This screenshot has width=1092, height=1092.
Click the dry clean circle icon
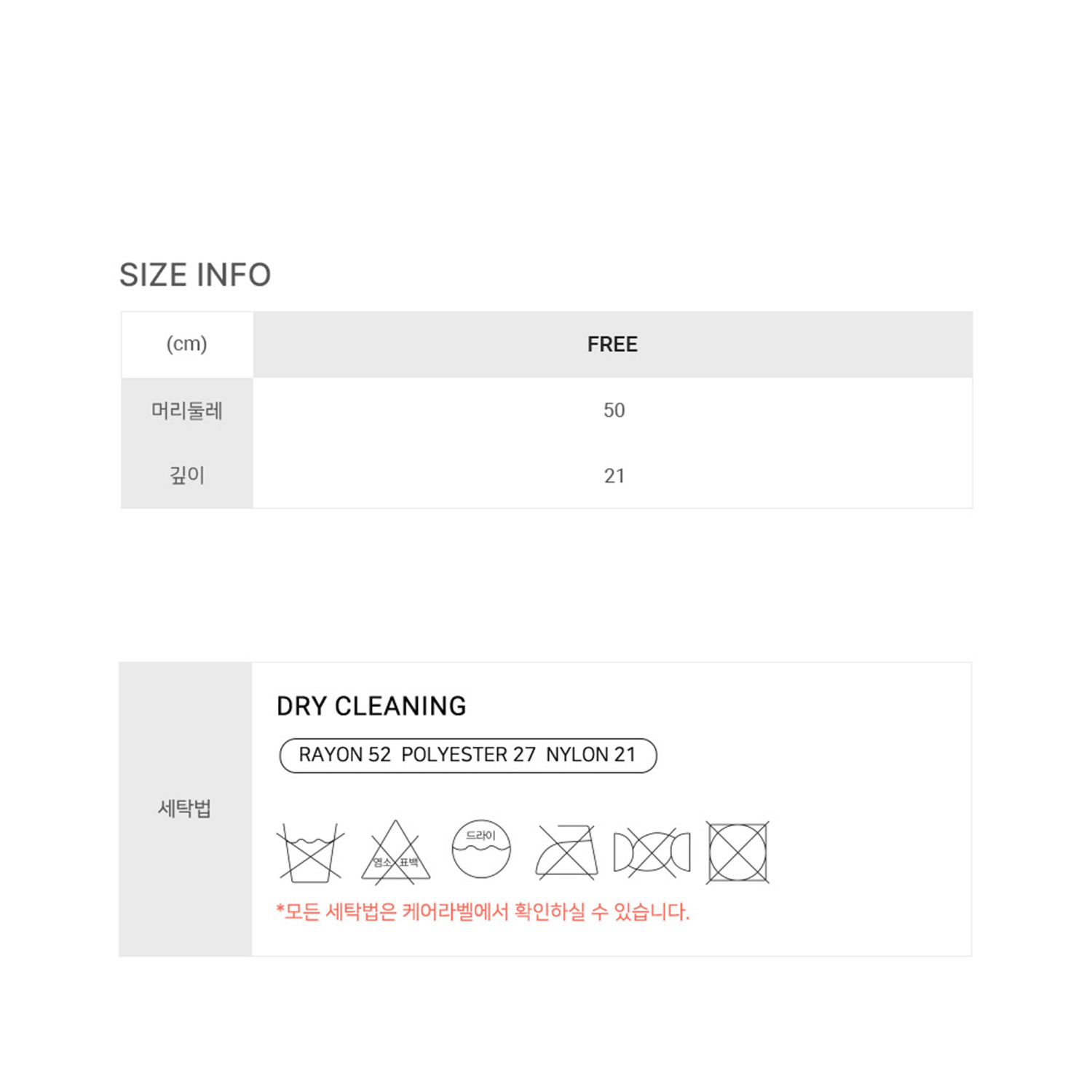(481, 850)
